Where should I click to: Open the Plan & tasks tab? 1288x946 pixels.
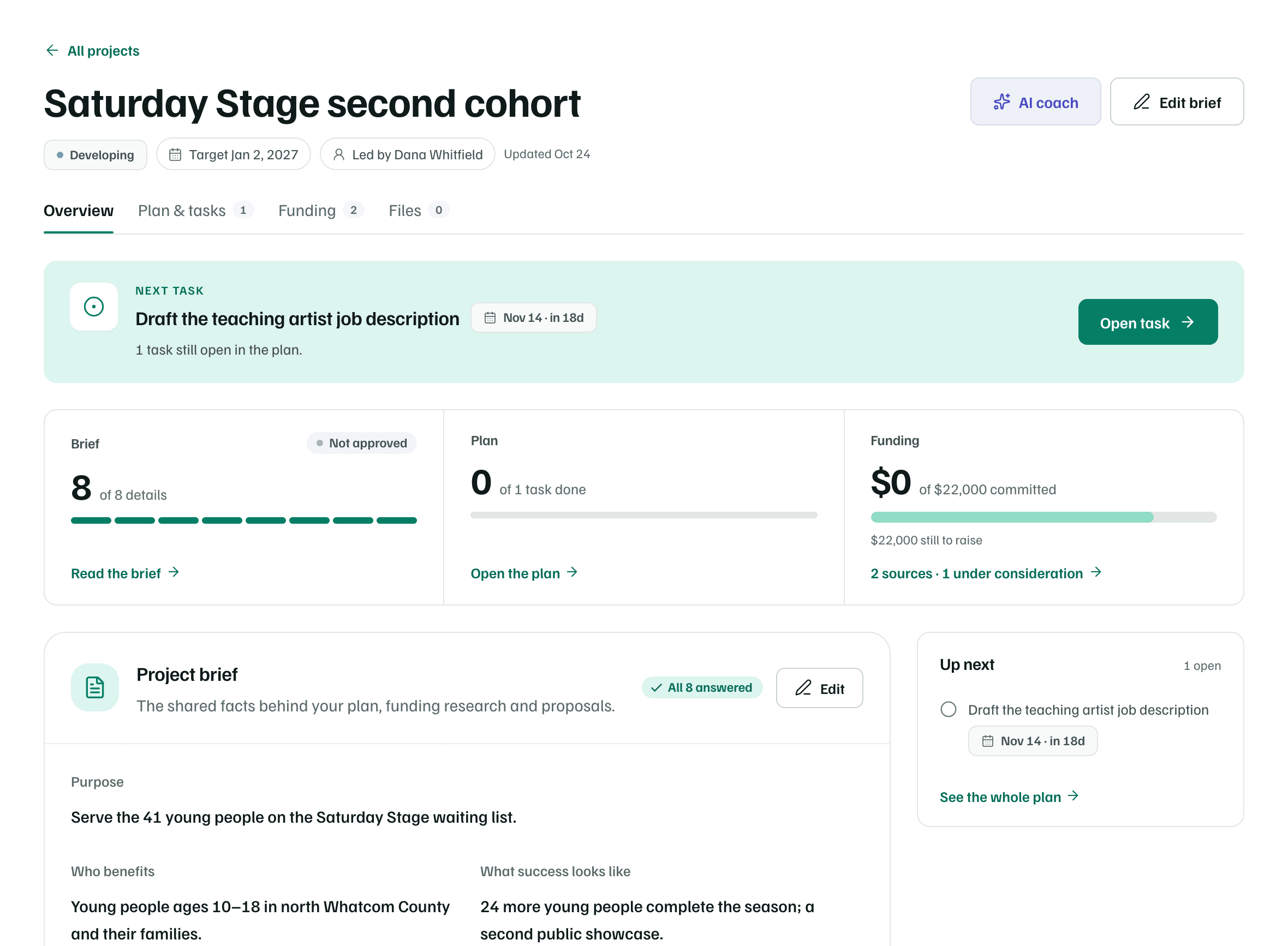click(195, 211)
